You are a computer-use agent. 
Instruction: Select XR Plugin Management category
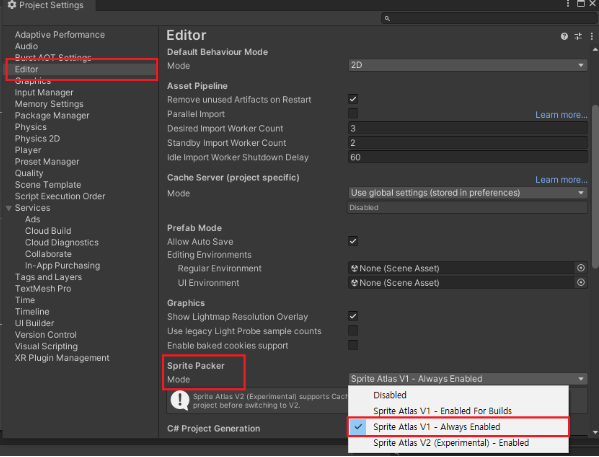[x=62, y=358]
